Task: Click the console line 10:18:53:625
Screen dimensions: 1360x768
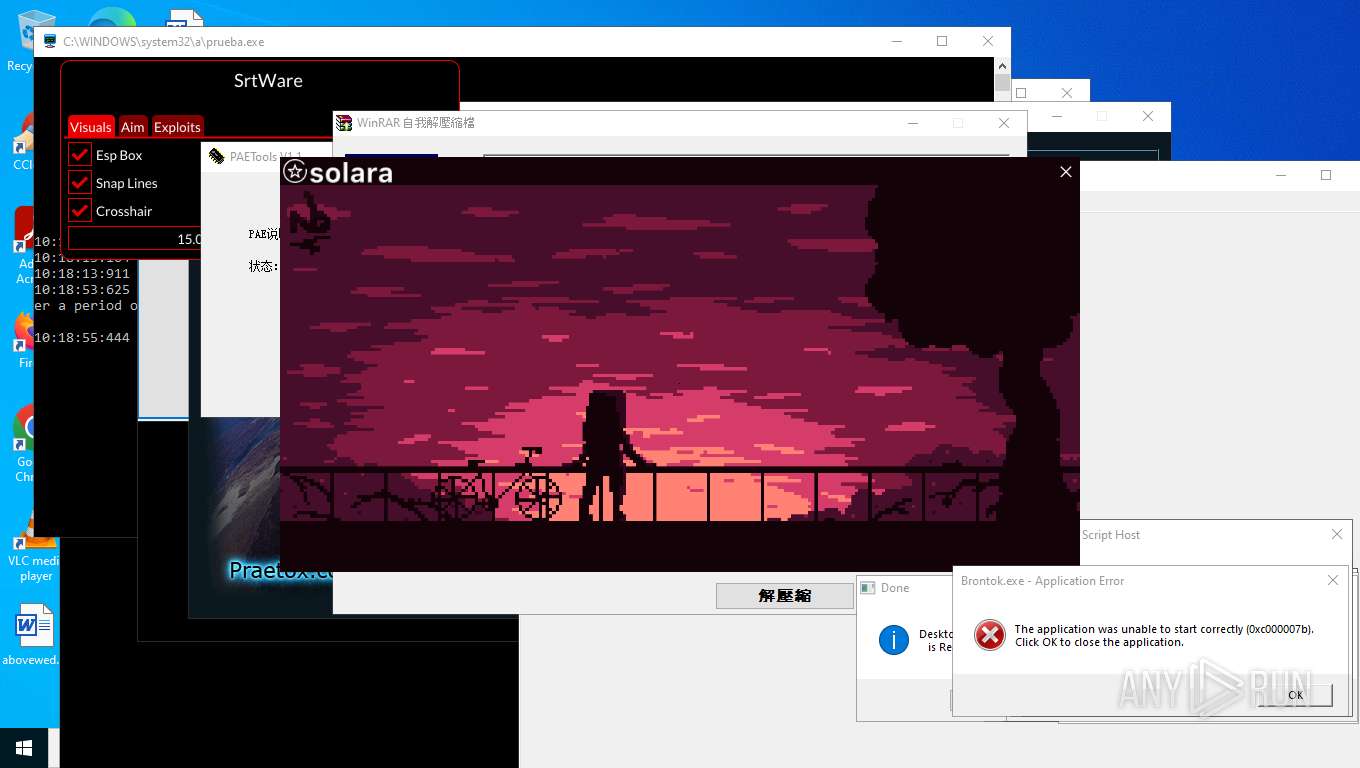Action: coord(82,290)
